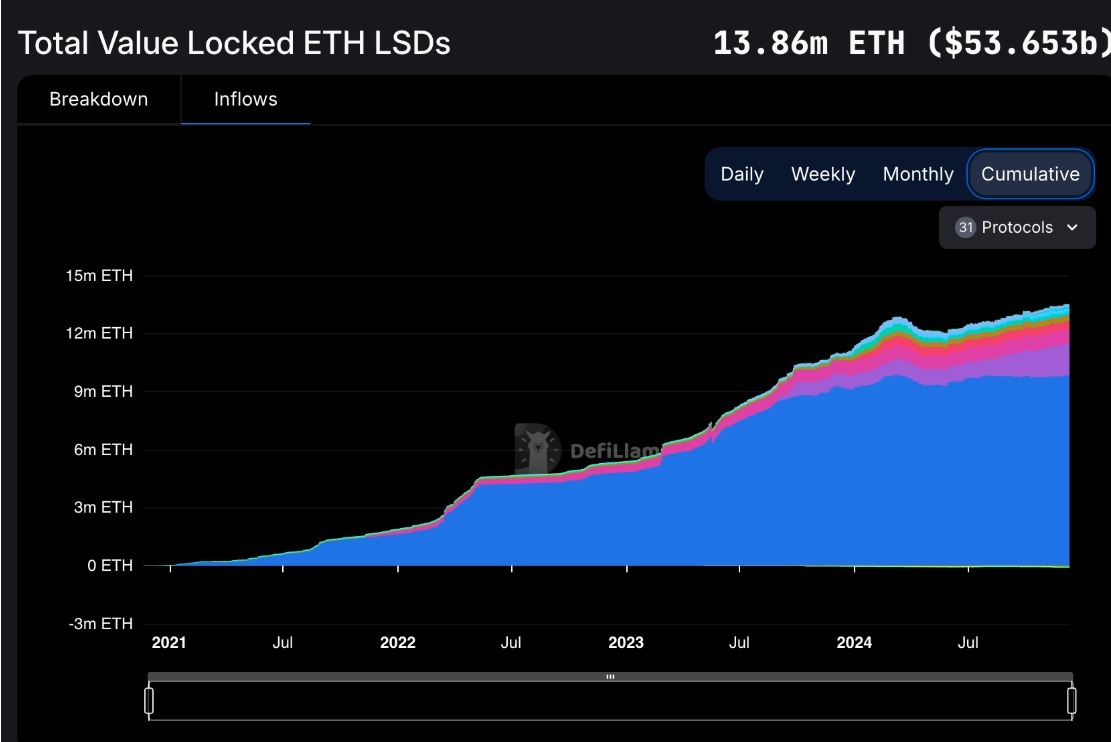
Task: Switch to the Breakdown tab
Action: pyautogui.click(x=98, y=99)
